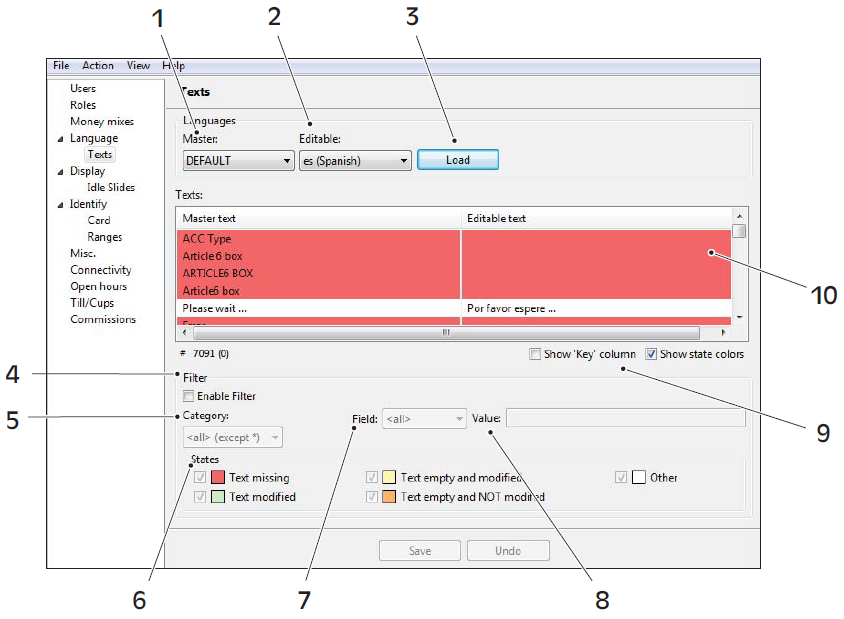Viewport: 844px width, 619px height.
Task: Open the File menu
Action: pos(61,65)
